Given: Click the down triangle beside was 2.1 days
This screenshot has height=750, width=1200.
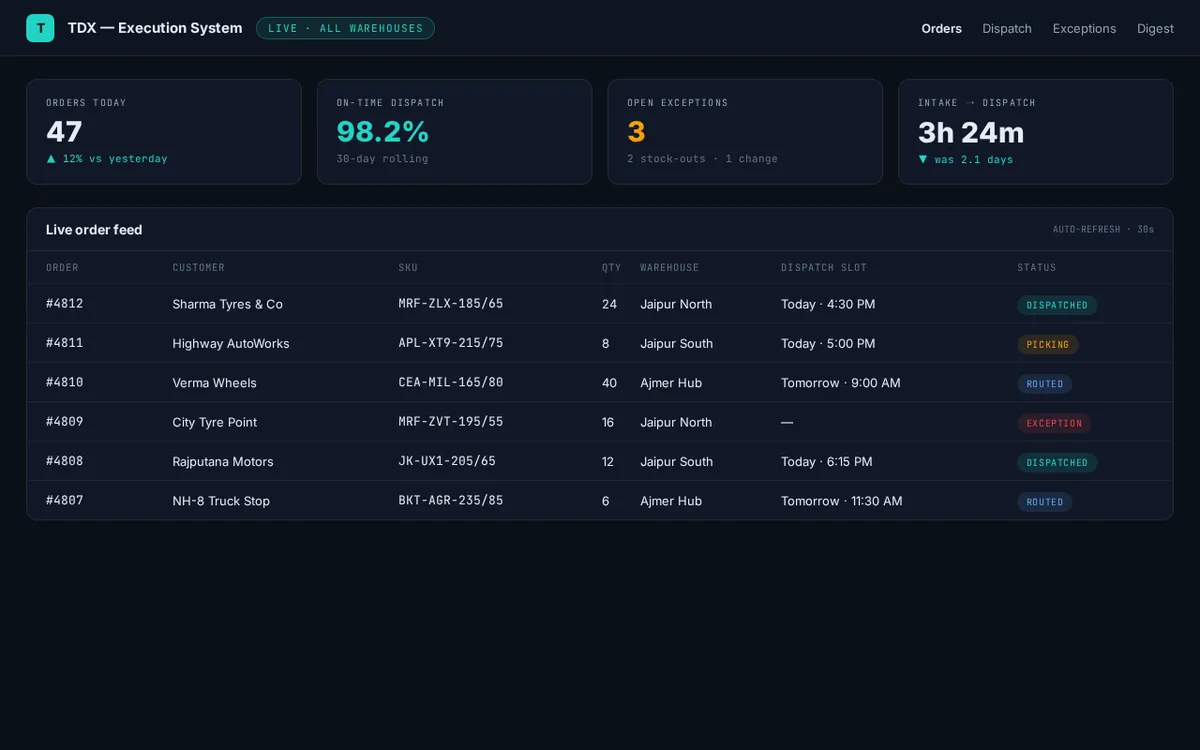Looking at the screenshot, I should point(923,159).
